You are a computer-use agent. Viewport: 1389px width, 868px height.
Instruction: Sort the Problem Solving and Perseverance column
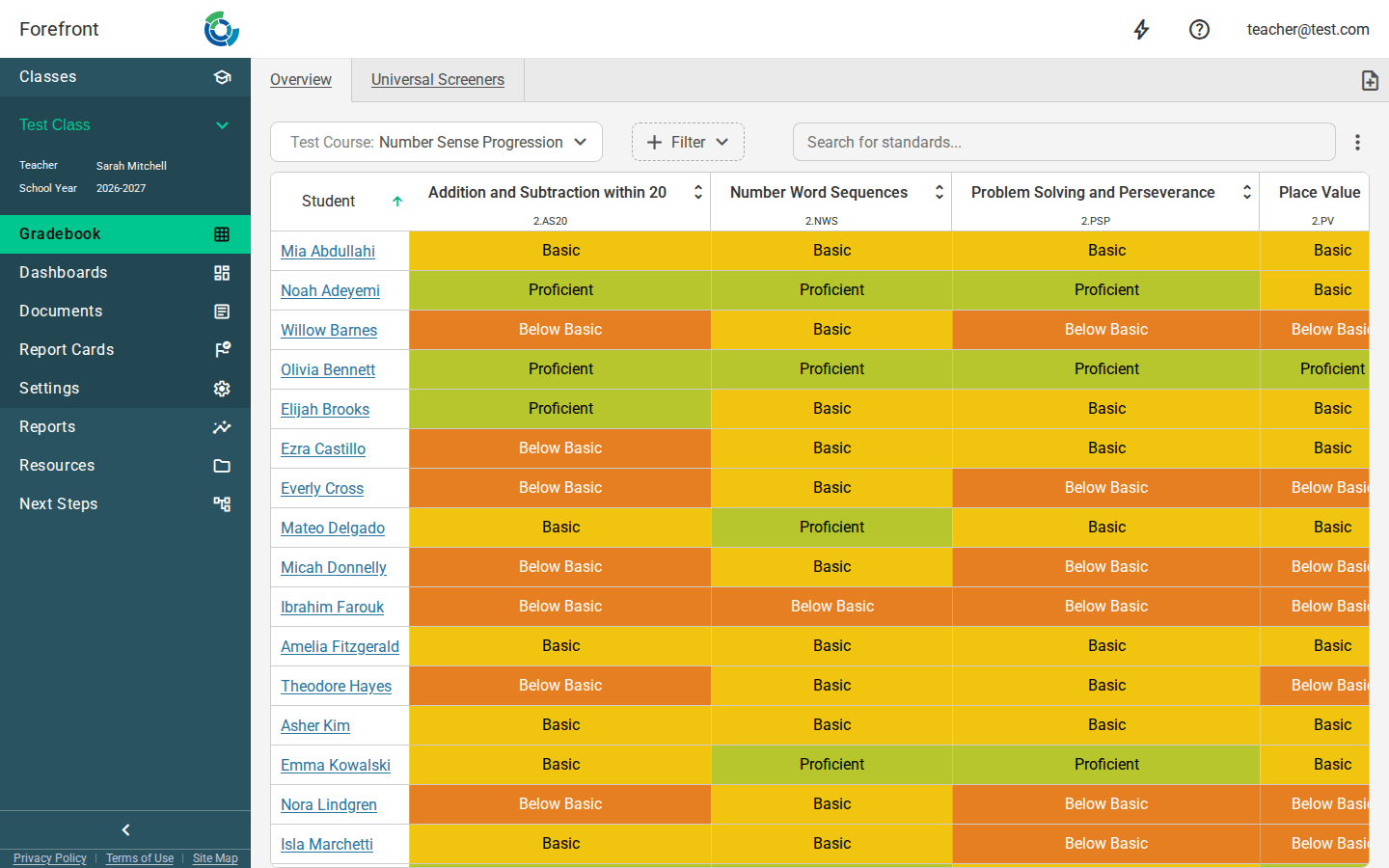[x=1246, y=193]
